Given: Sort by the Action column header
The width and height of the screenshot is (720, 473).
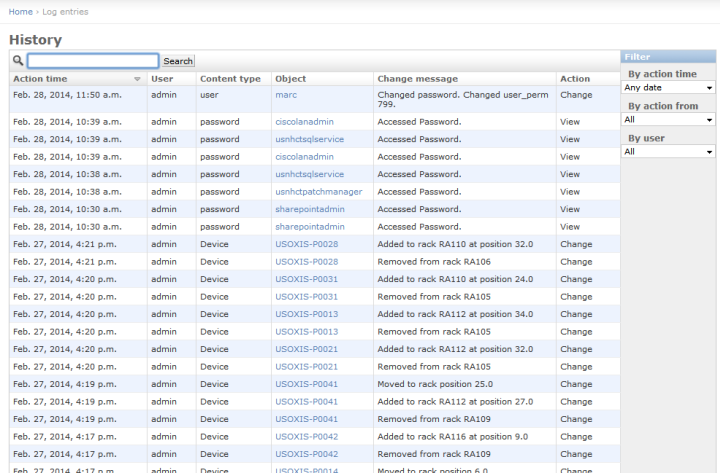Looking at the screenshot, I should [575, 79].
